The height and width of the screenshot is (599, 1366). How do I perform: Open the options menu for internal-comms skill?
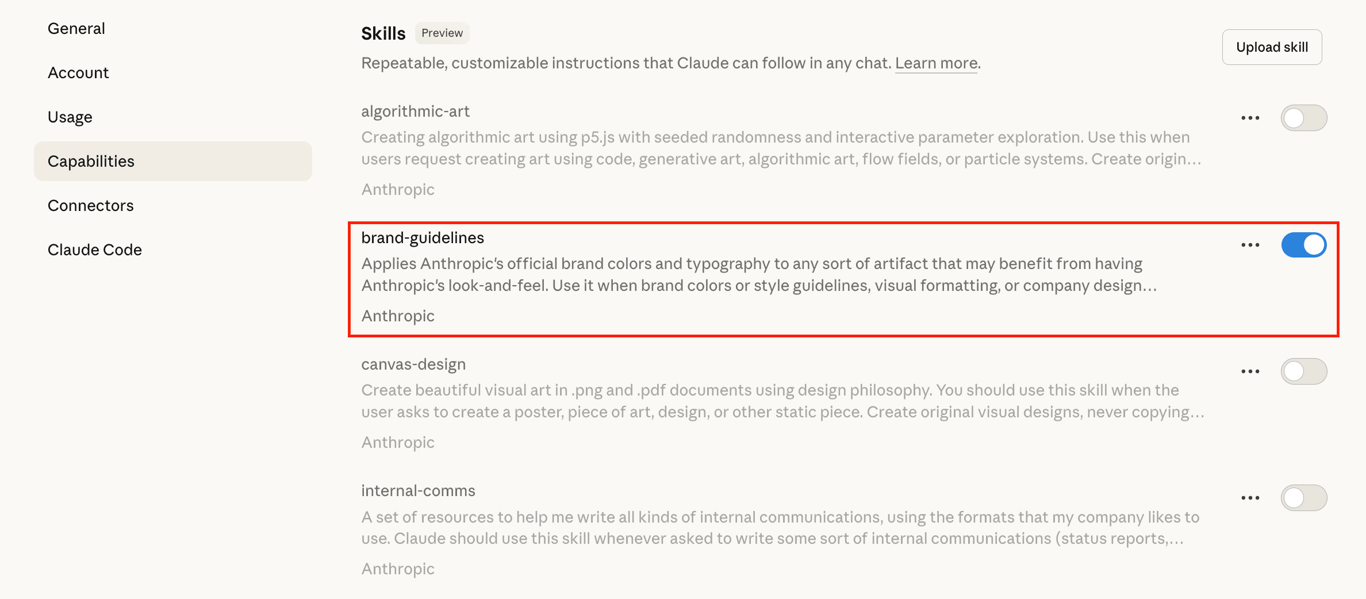[x=1250, y=497]
